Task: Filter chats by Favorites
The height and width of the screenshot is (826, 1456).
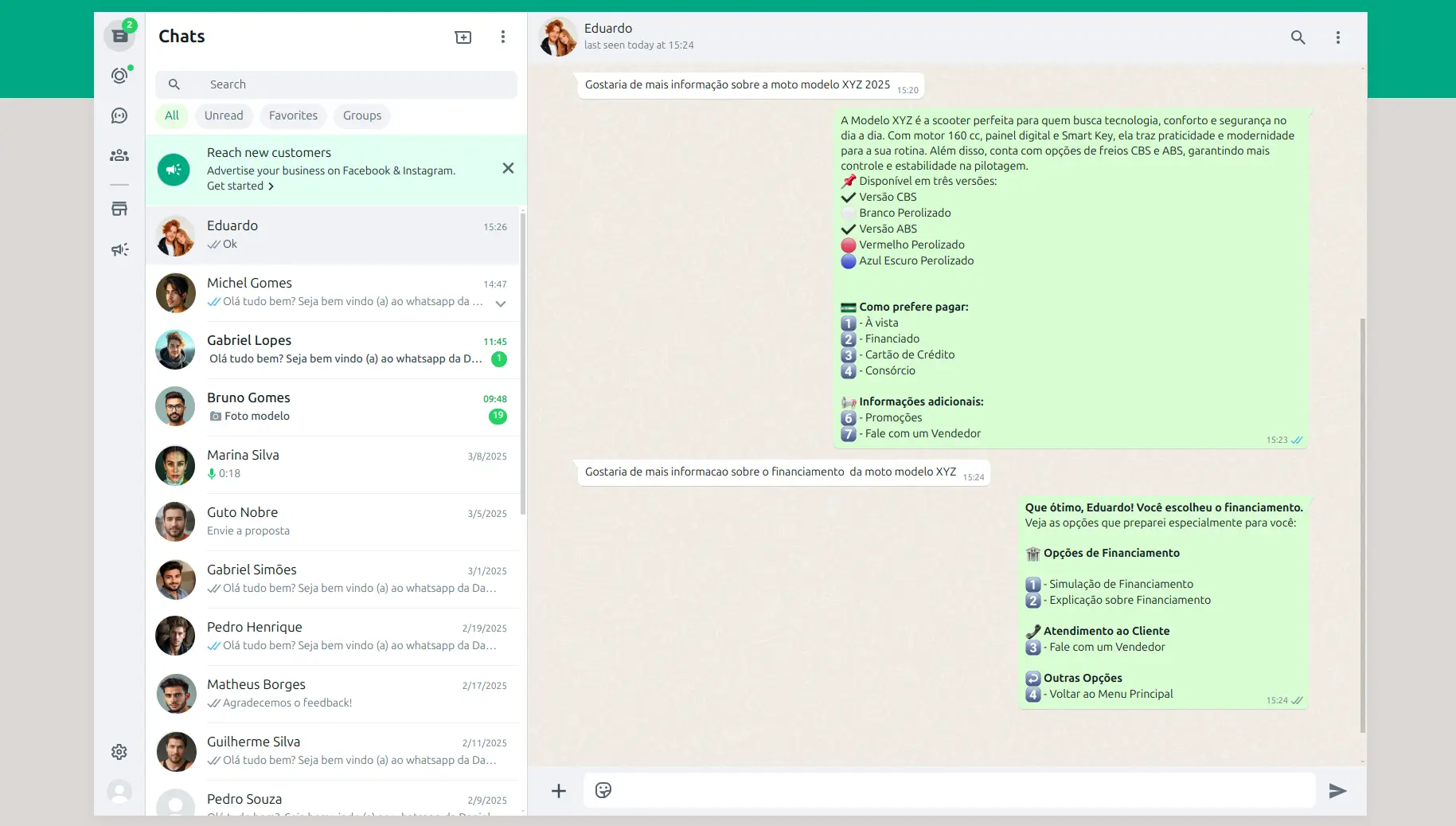Action: 293,115
